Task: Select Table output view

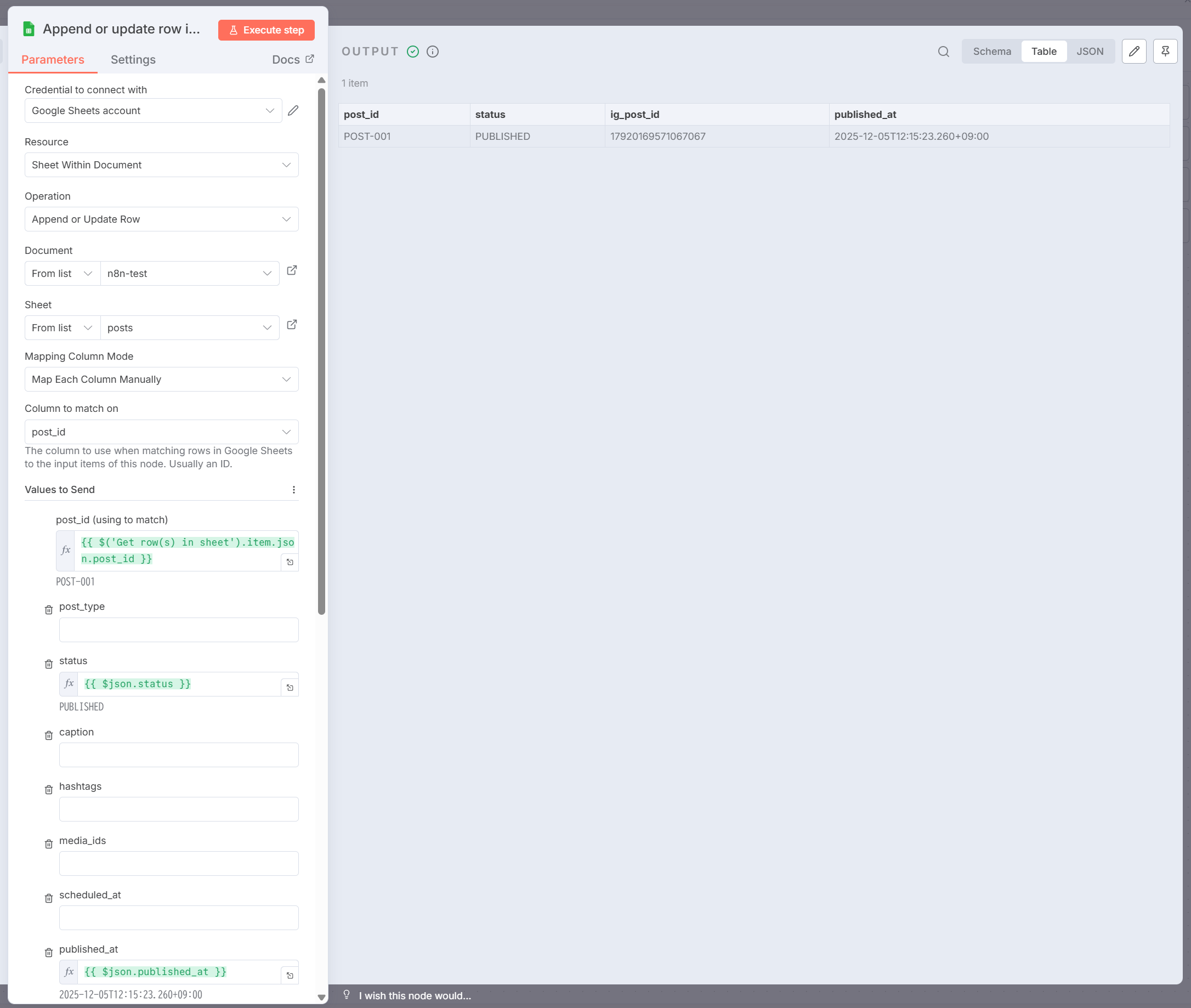Action: 1043,52
